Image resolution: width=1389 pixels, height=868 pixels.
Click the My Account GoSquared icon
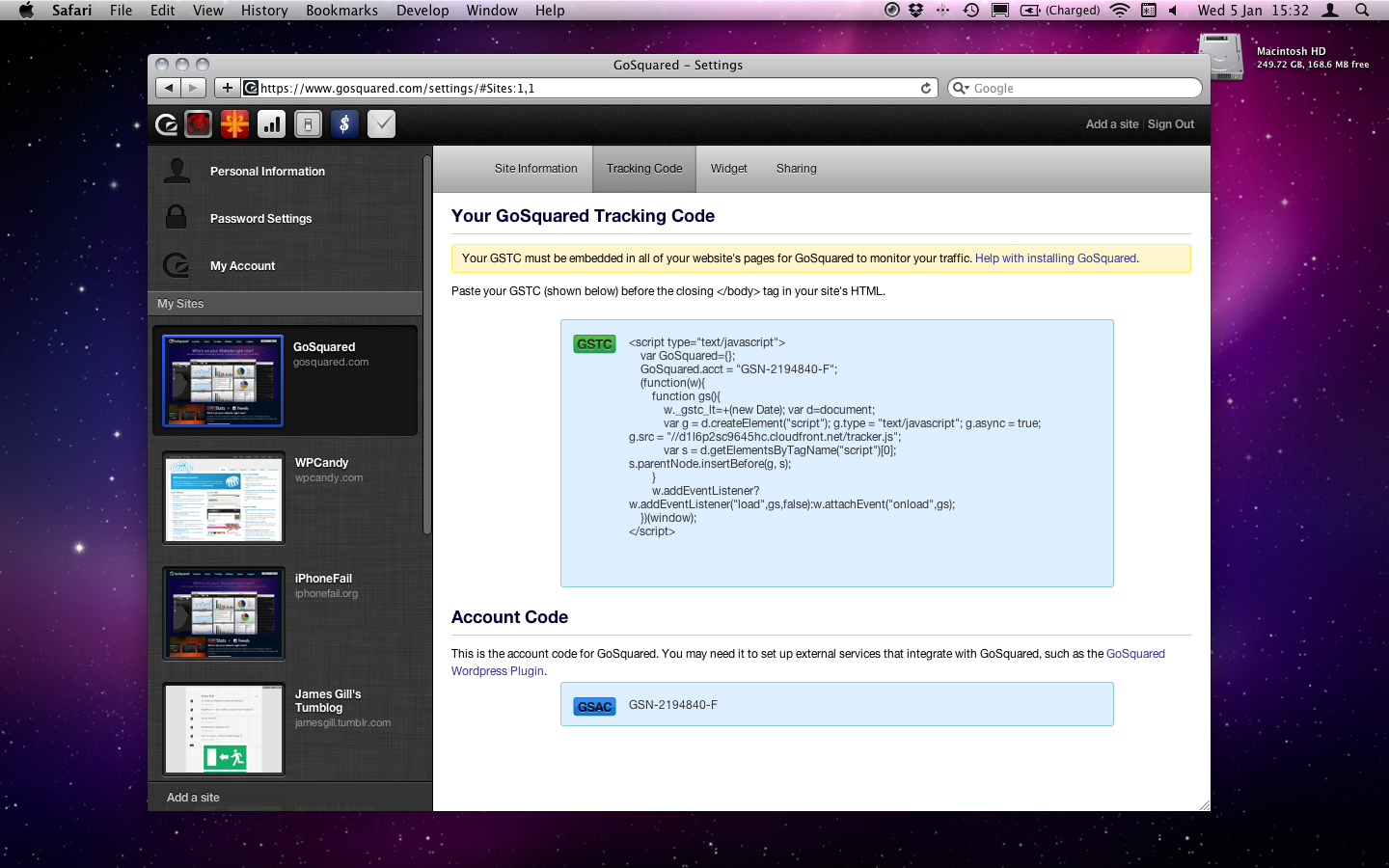pos(177,265)
